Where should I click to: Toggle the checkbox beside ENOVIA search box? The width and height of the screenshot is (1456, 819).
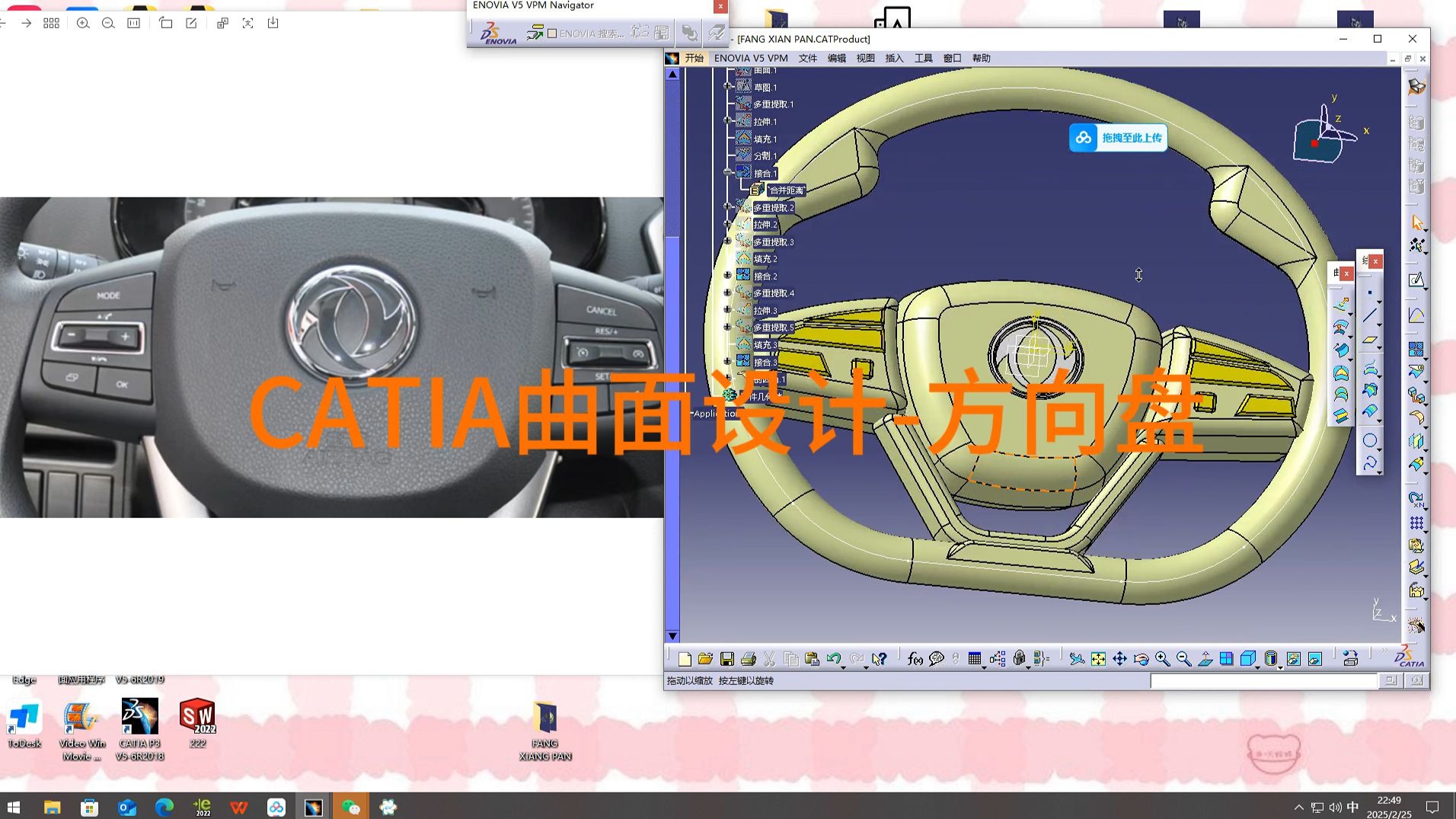coord(552,34)
